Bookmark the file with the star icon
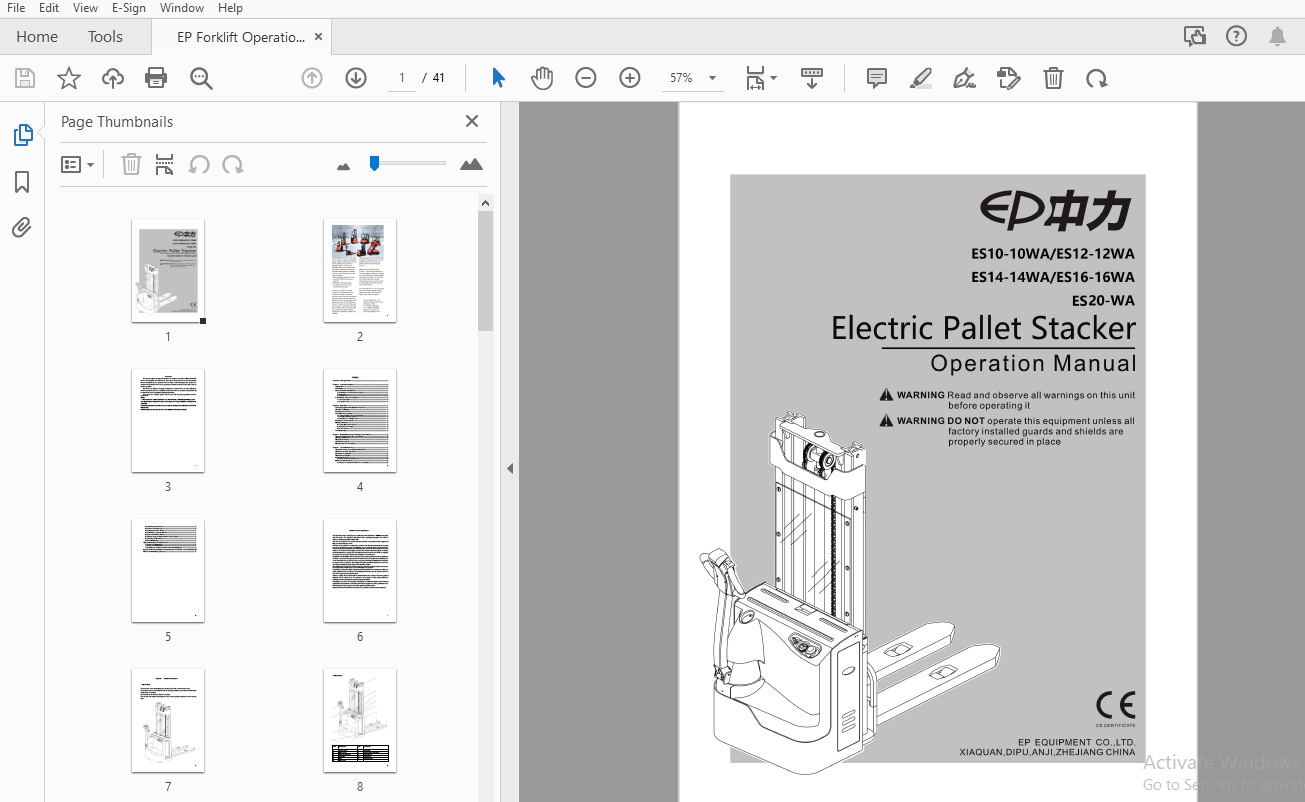The image size is (1305, 802). [x=68, y=78]
